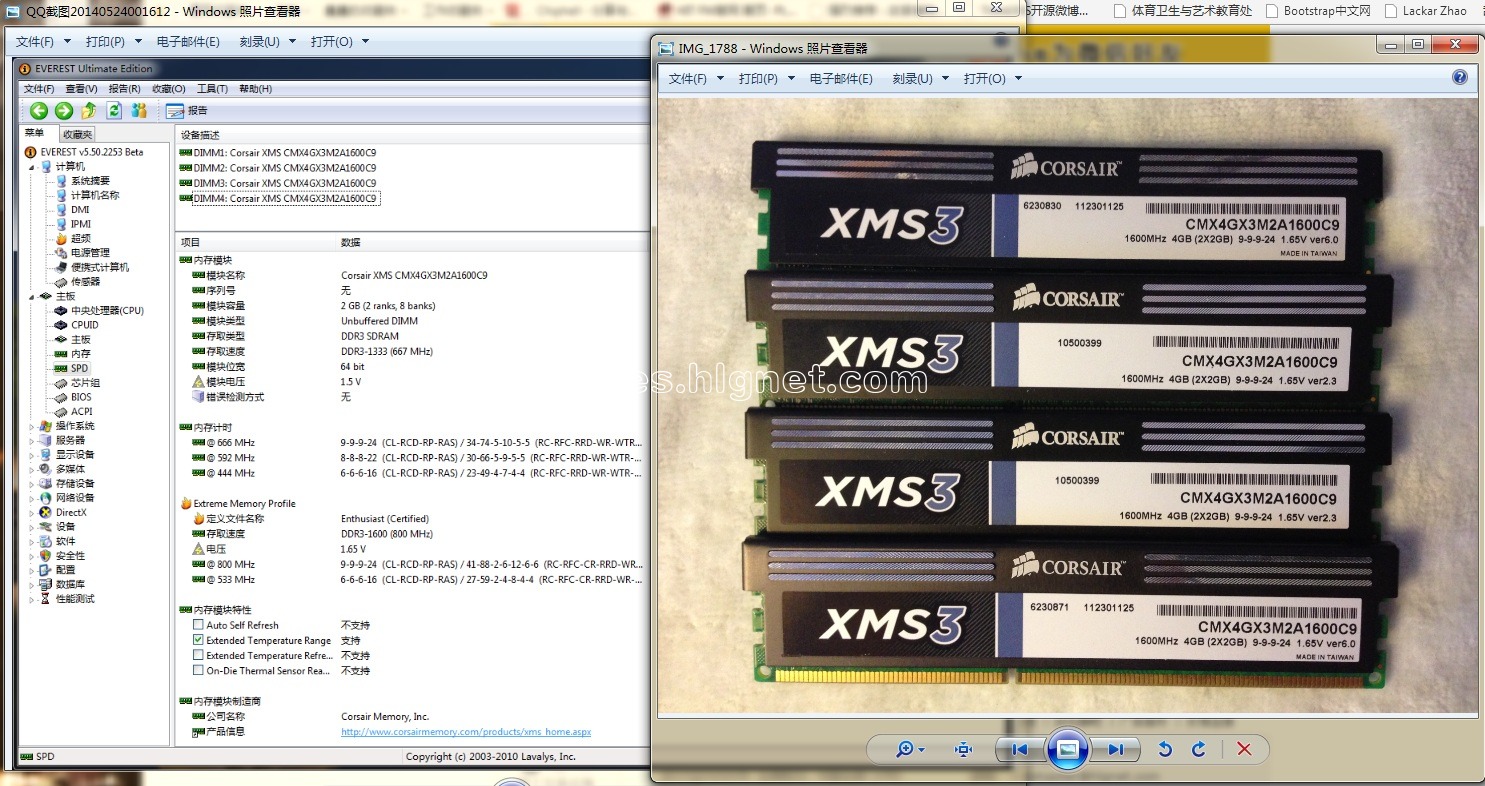Collapse the 计算机 node in EVEREST tree
The width and height of the screenshot is (1485, 786).
(x=31, y=167)
